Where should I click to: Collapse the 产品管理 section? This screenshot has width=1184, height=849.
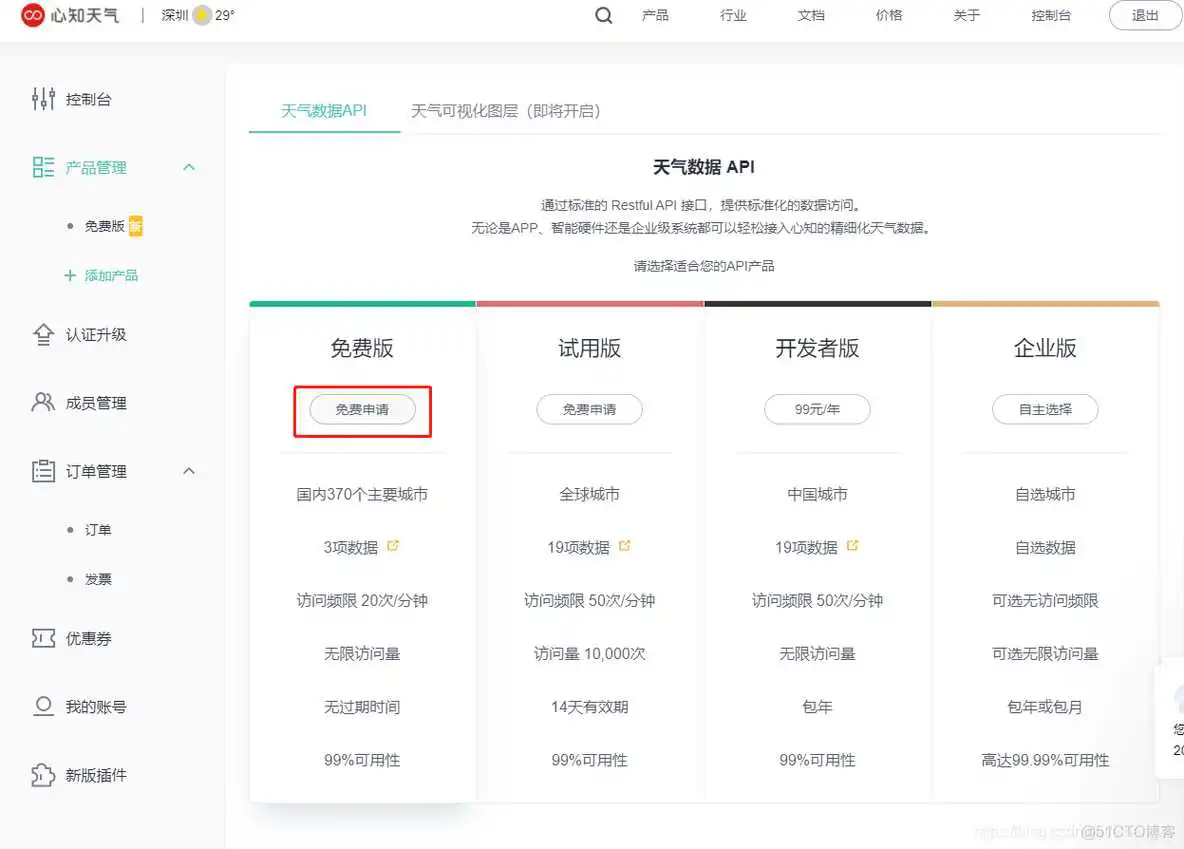(189, 167)
